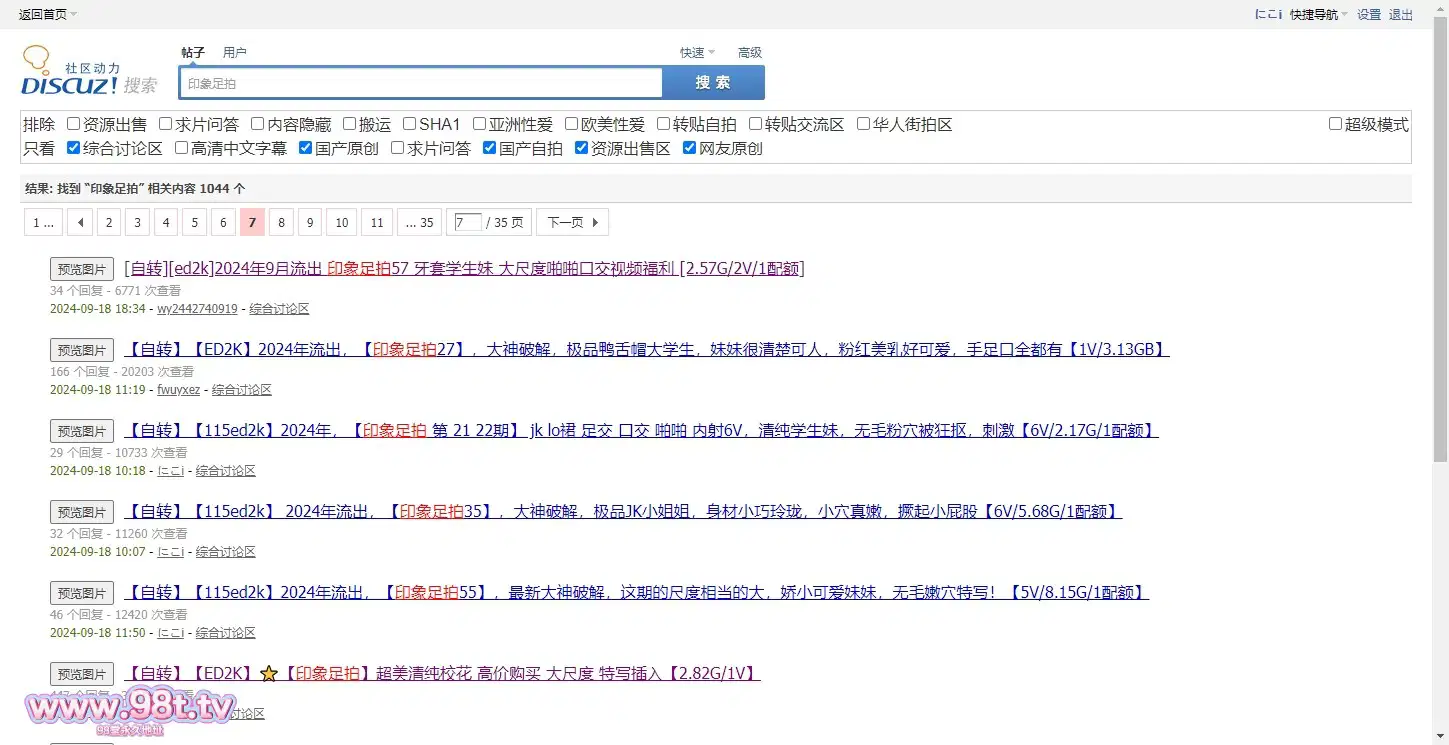
Task: Tick the 搬运 exclude checkbox
Action: [x=349, y=124]
